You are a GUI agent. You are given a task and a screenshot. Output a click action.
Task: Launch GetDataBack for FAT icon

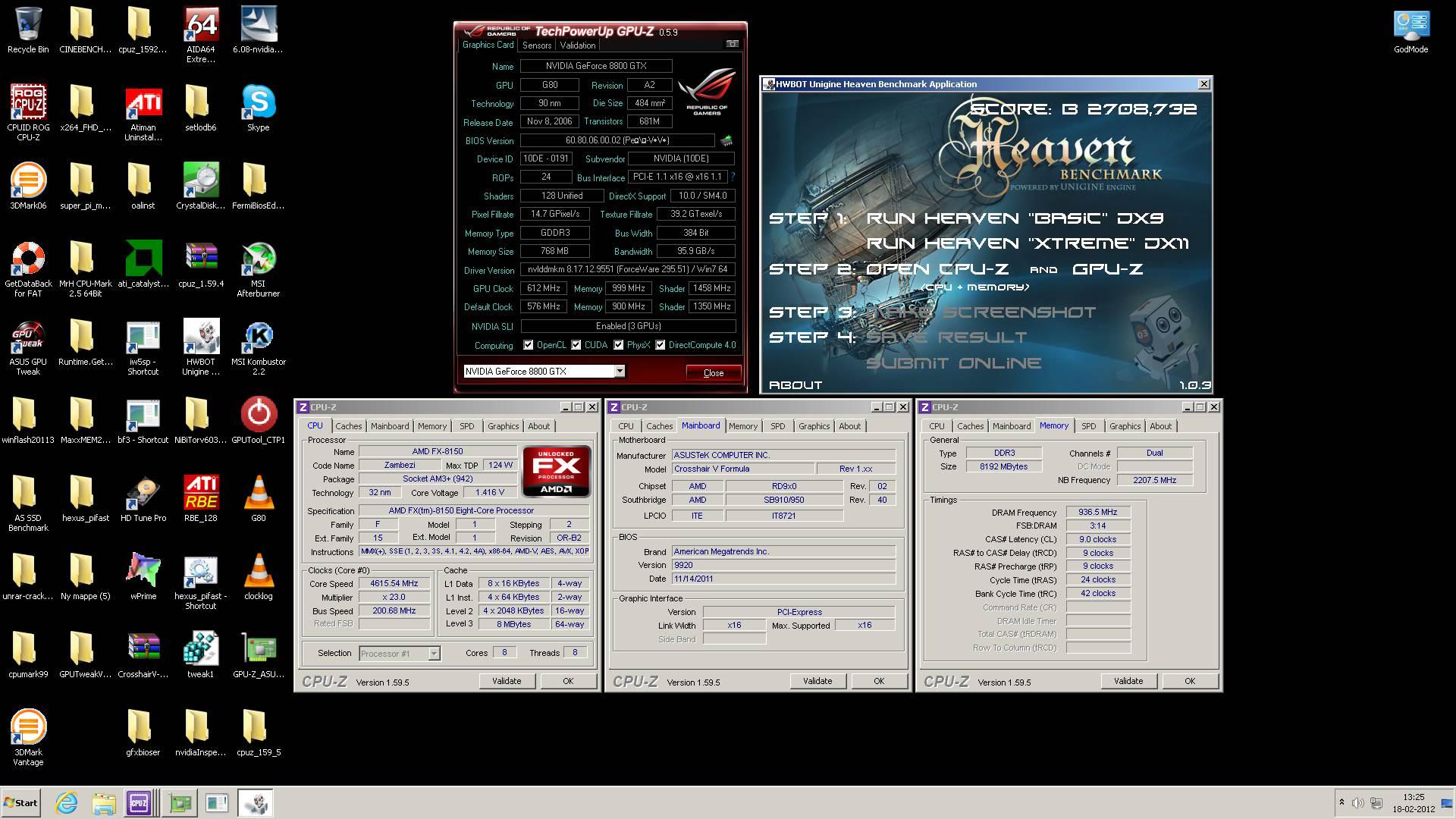pos(28,269)
